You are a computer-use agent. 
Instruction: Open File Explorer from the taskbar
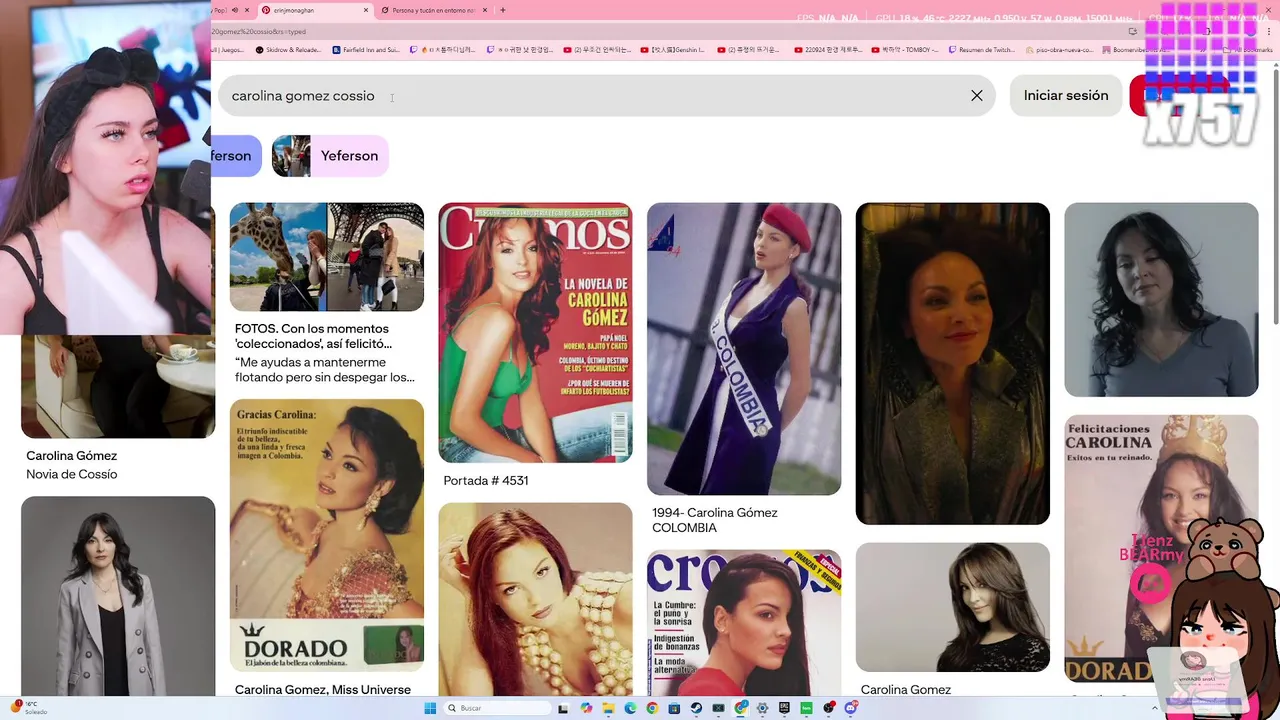609,708
